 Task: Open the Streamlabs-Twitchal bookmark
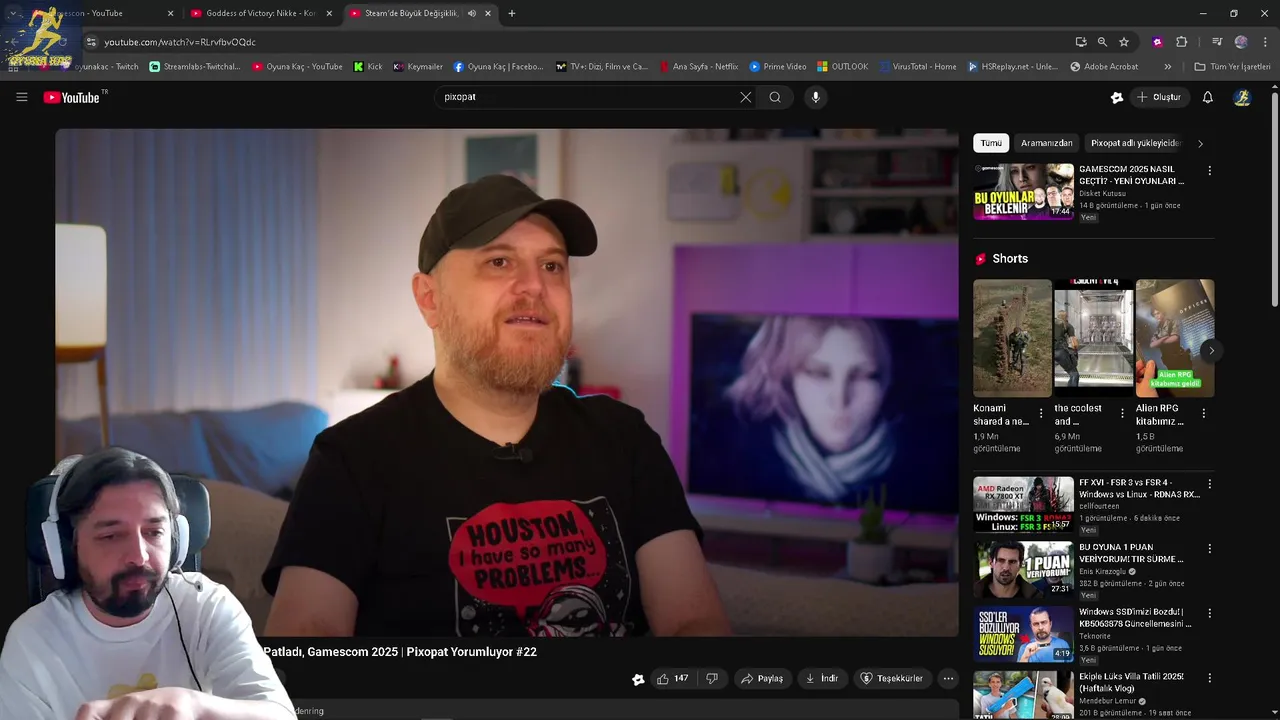point(195,67)
